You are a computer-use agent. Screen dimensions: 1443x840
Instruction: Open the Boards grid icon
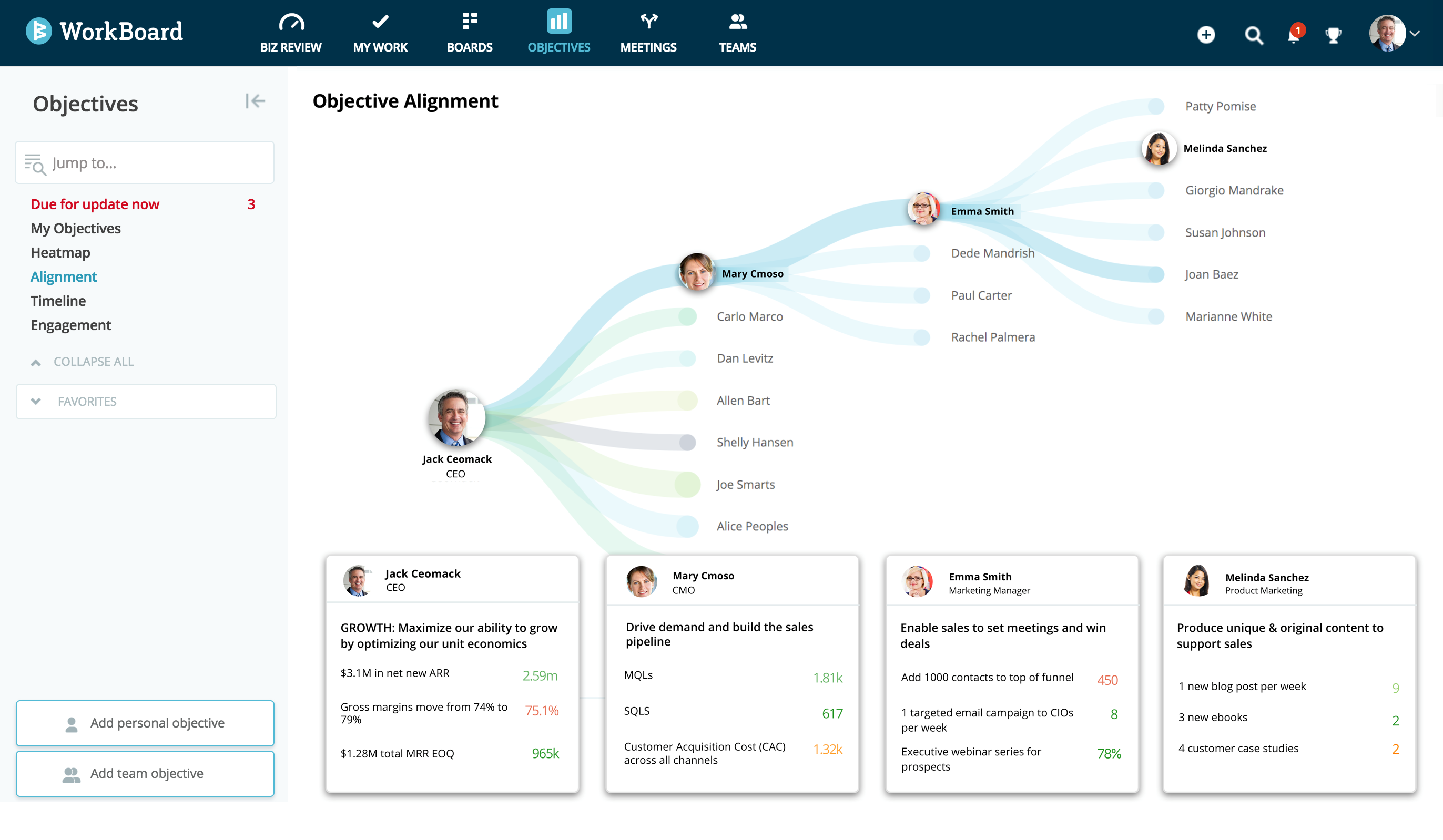pos(470,22)
